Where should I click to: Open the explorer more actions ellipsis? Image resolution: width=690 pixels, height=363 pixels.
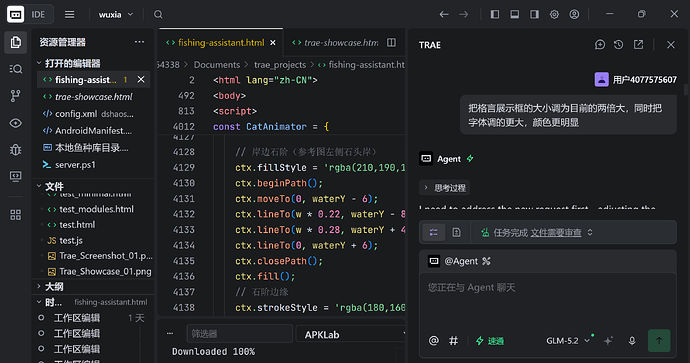point(139,42)
